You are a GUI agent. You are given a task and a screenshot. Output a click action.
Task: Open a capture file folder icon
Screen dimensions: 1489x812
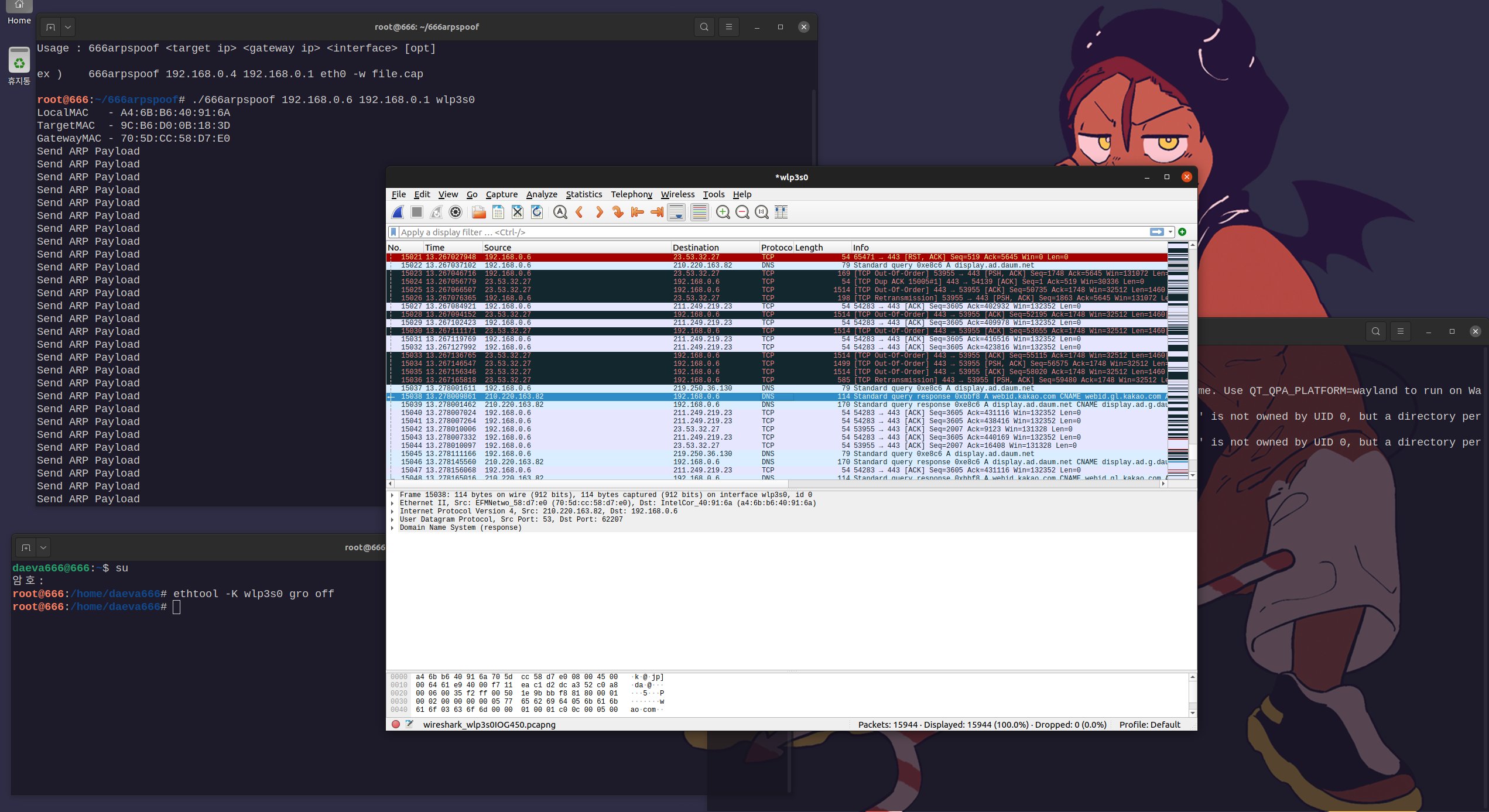[x=479, y=213]
